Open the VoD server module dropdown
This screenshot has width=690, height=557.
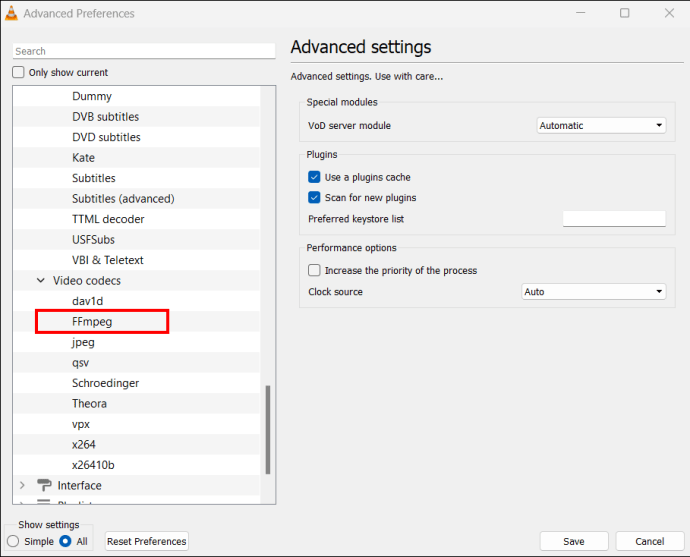coord(601,125)
